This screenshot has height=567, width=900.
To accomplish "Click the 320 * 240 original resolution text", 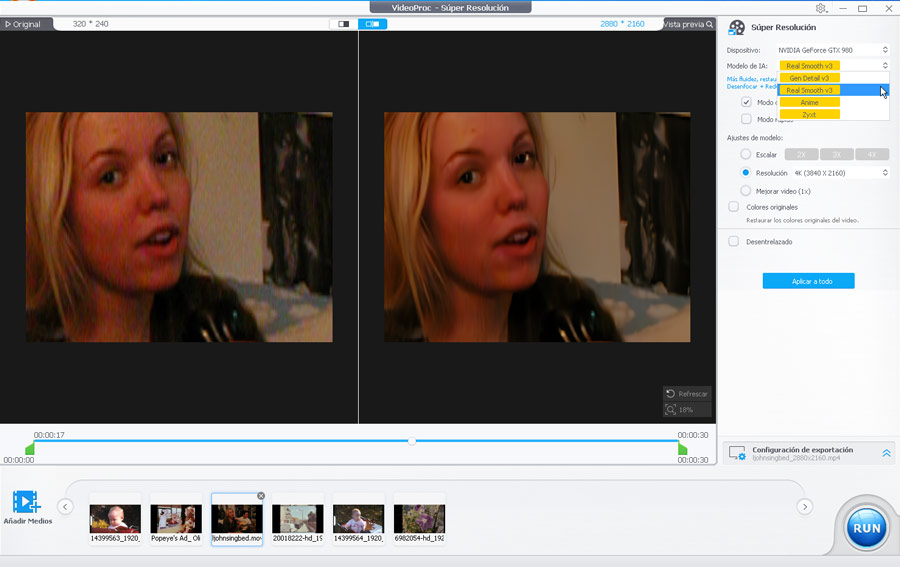I will coord(91,24).
